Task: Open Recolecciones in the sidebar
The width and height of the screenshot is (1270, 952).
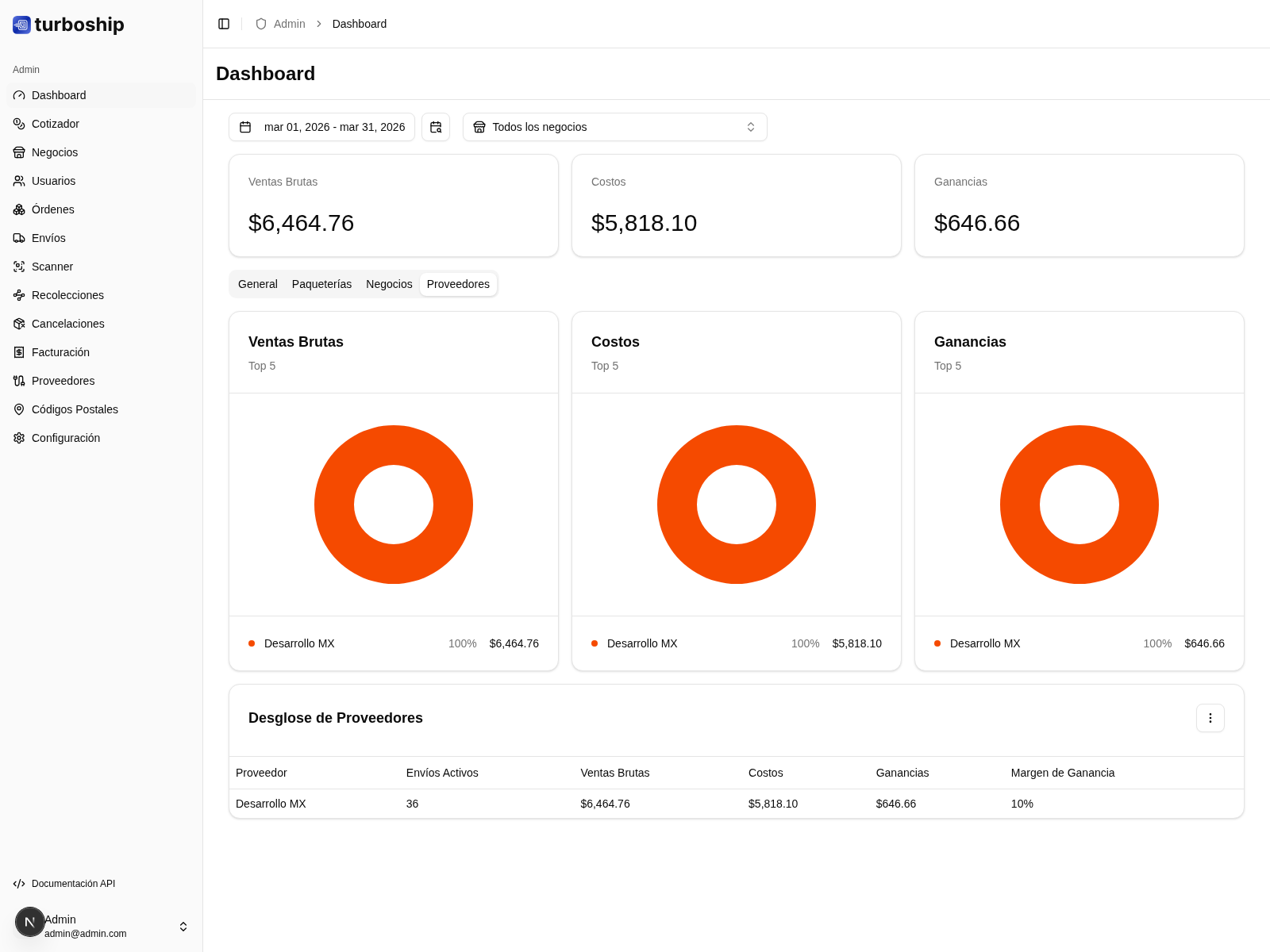Action: coord(67,295)
